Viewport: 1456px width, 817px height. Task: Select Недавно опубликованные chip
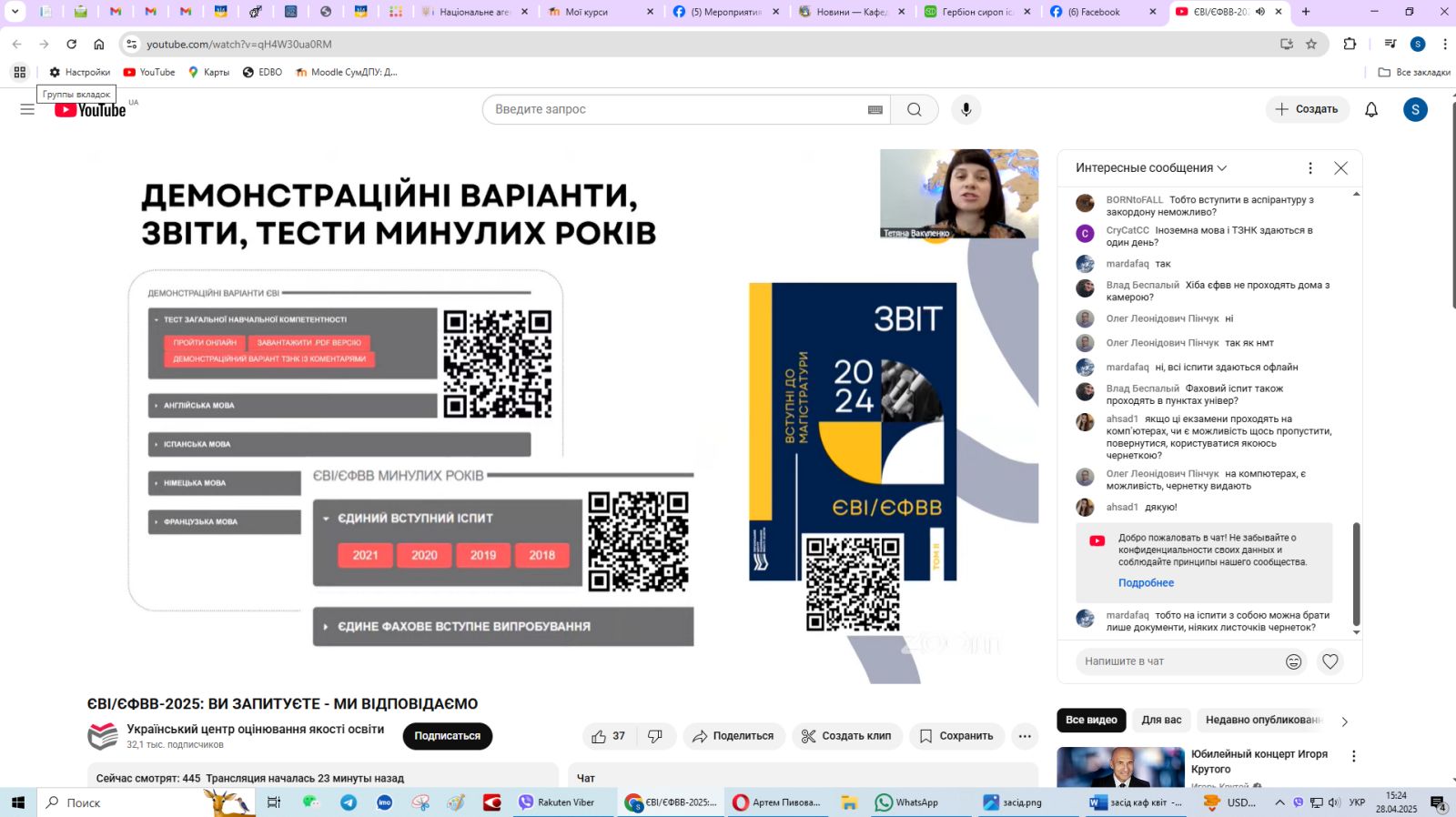(x=1262, y=721)
